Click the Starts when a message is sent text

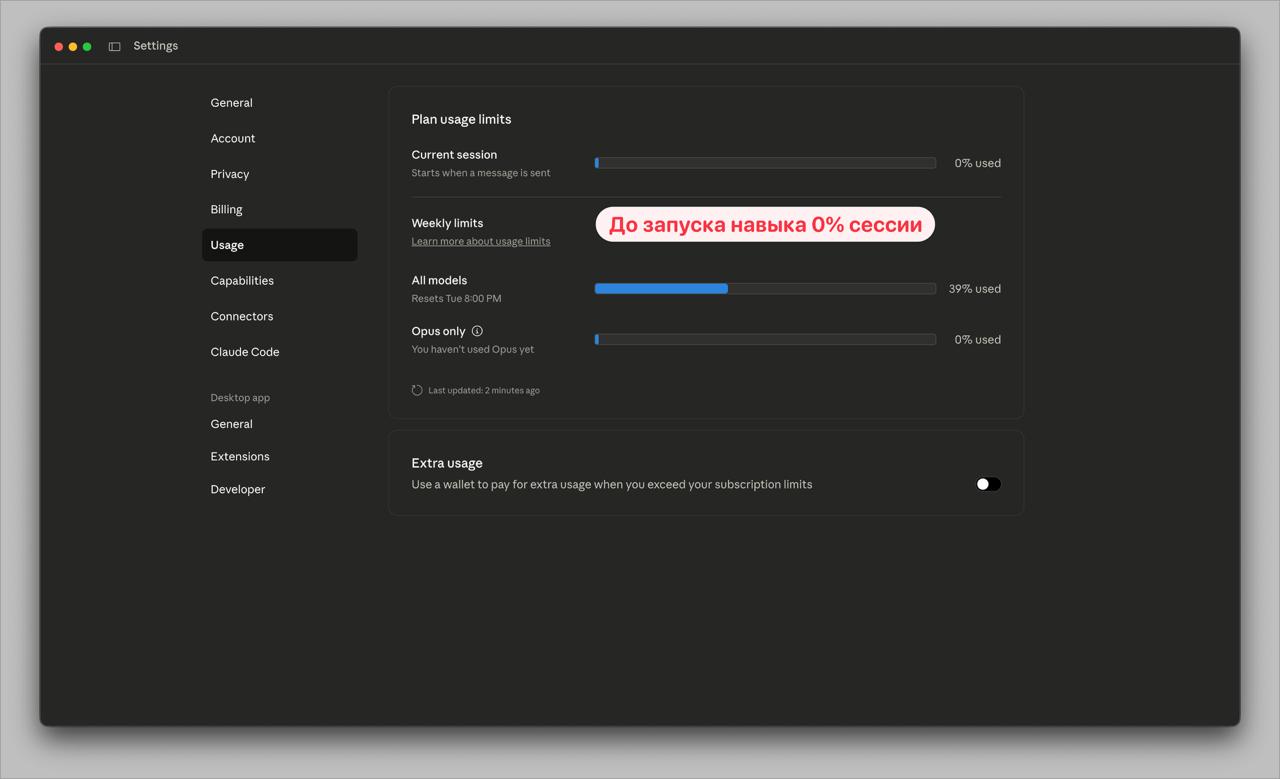[x=481, y=173]
